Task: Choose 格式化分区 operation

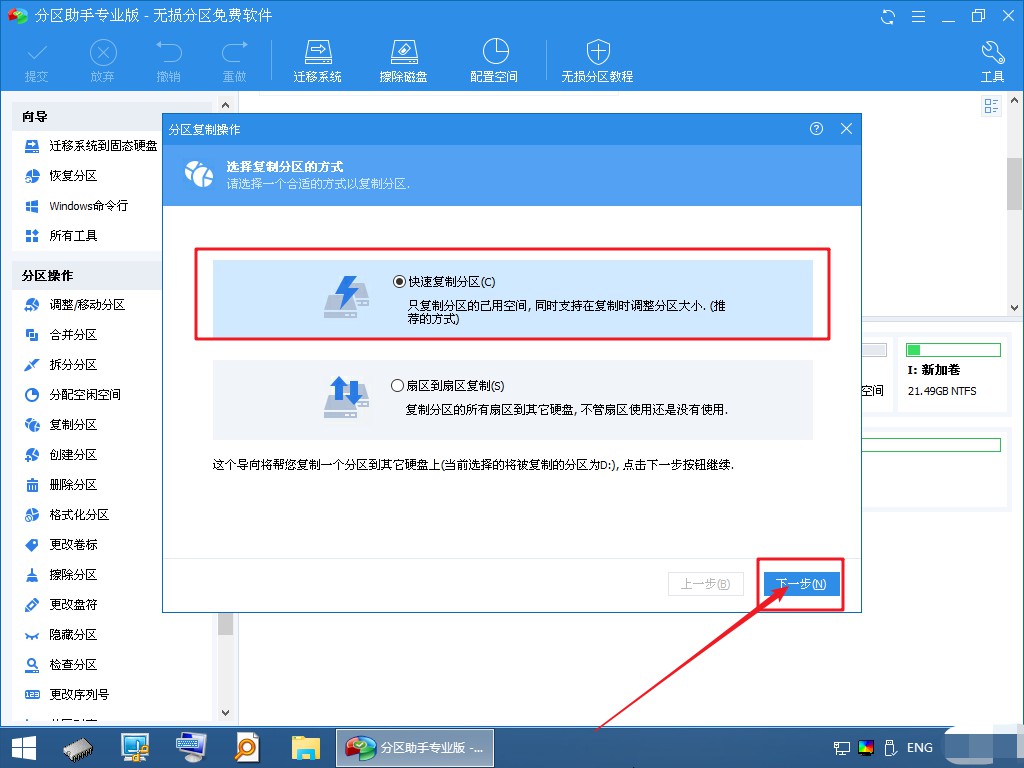Action: (67, 515)
